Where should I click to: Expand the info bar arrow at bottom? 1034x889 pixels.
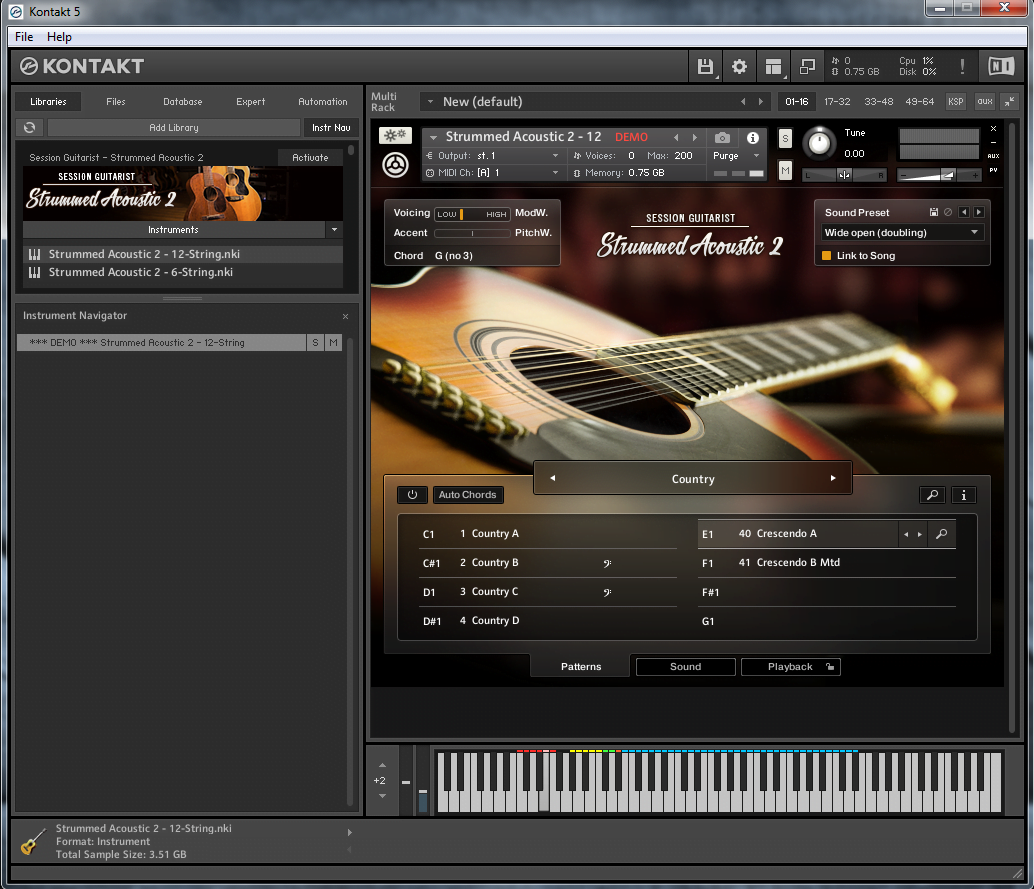(350, 832)
